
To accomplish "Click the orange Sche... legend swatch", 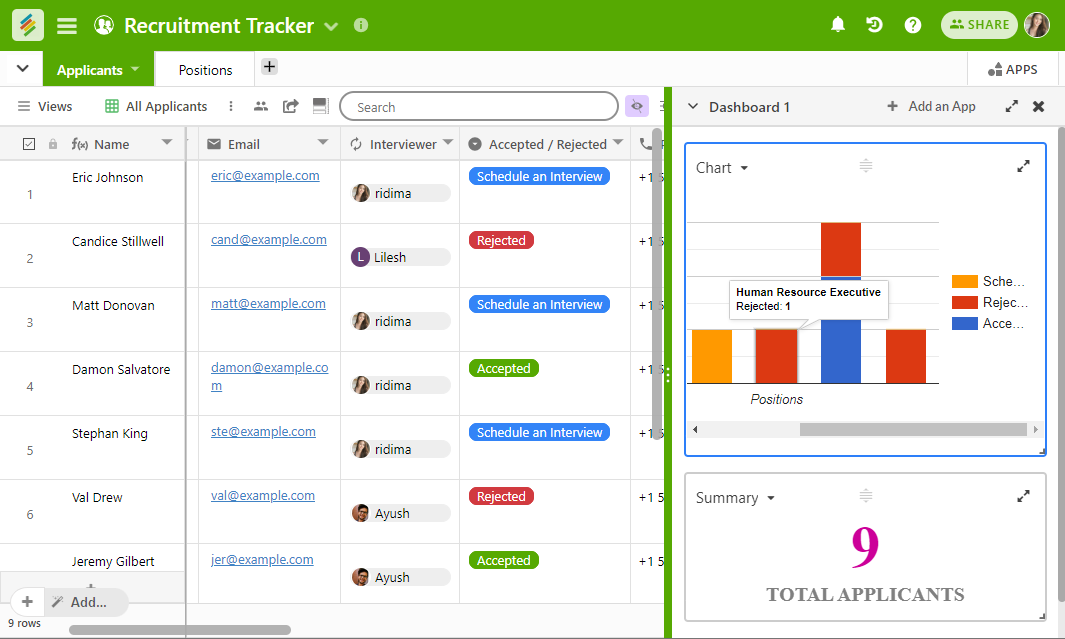I will point(964,281).
